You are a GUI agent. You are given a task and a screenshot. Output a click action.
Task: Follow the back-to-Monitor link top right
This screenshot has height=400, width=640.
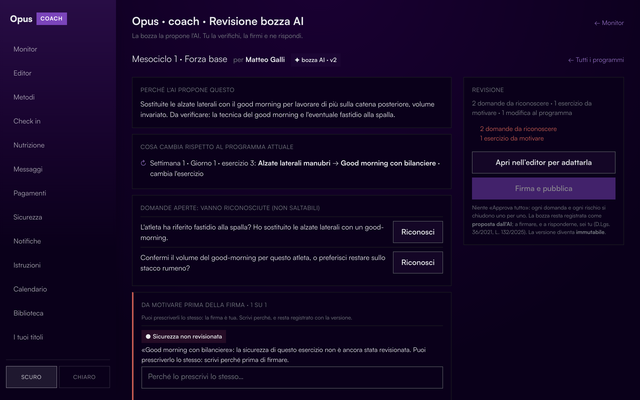point(609,23)
